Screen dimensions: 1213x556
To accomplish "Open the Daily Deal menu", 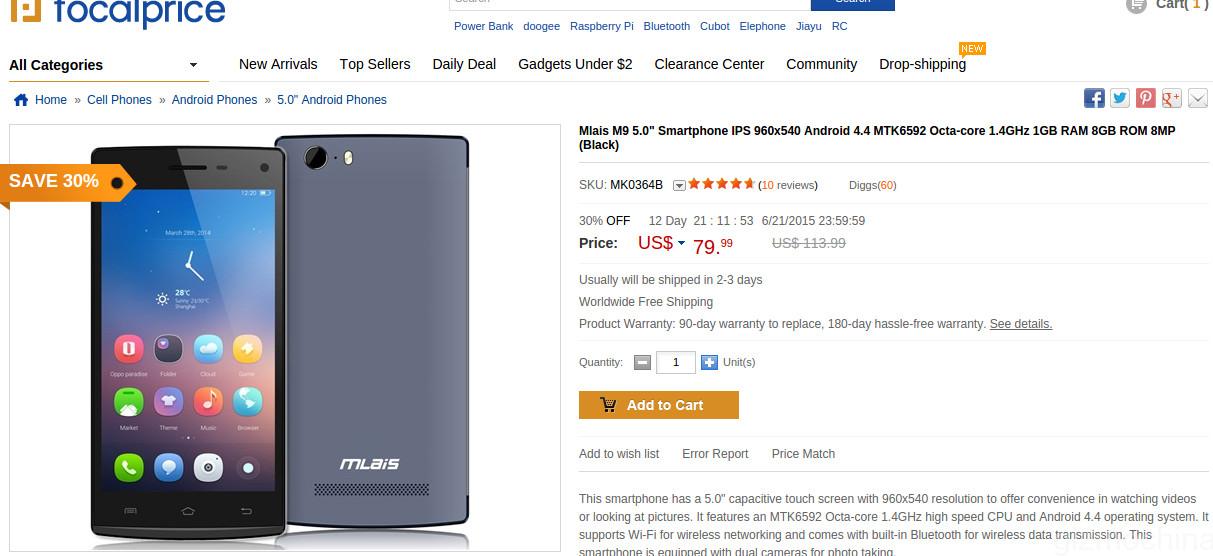I will [x=464, y=64].
